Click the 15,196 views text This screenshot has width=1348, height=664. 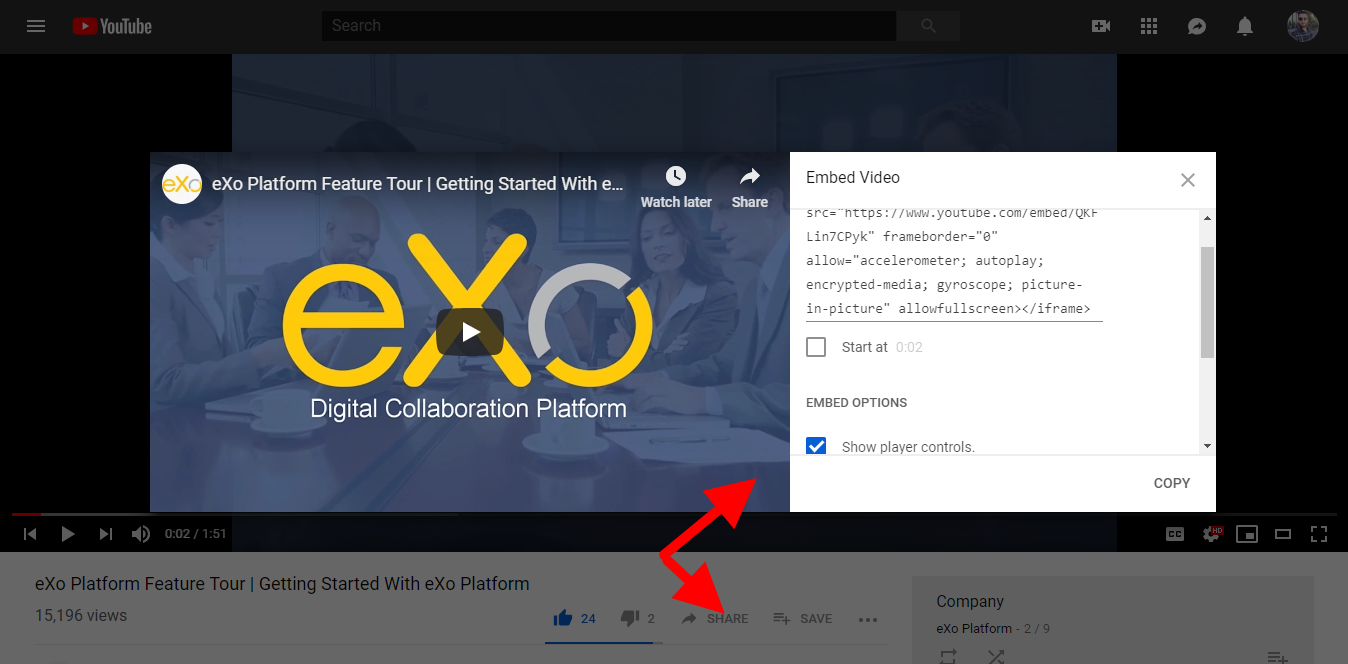click(x=81, y=616)
